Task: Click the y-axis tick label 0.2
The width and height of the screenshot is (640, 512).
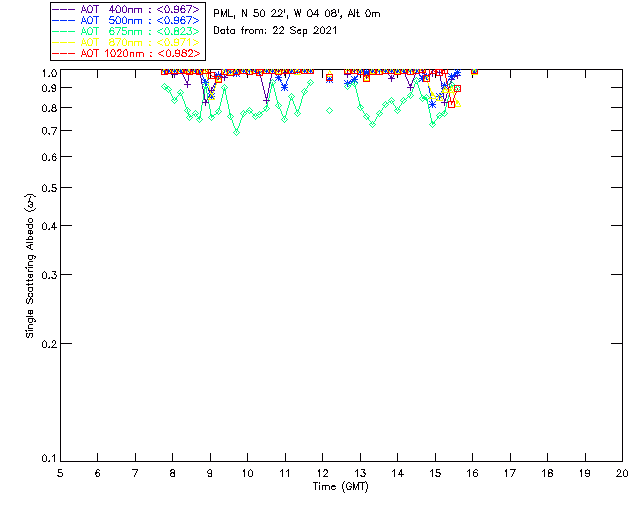Action: (x=49, y=344)
